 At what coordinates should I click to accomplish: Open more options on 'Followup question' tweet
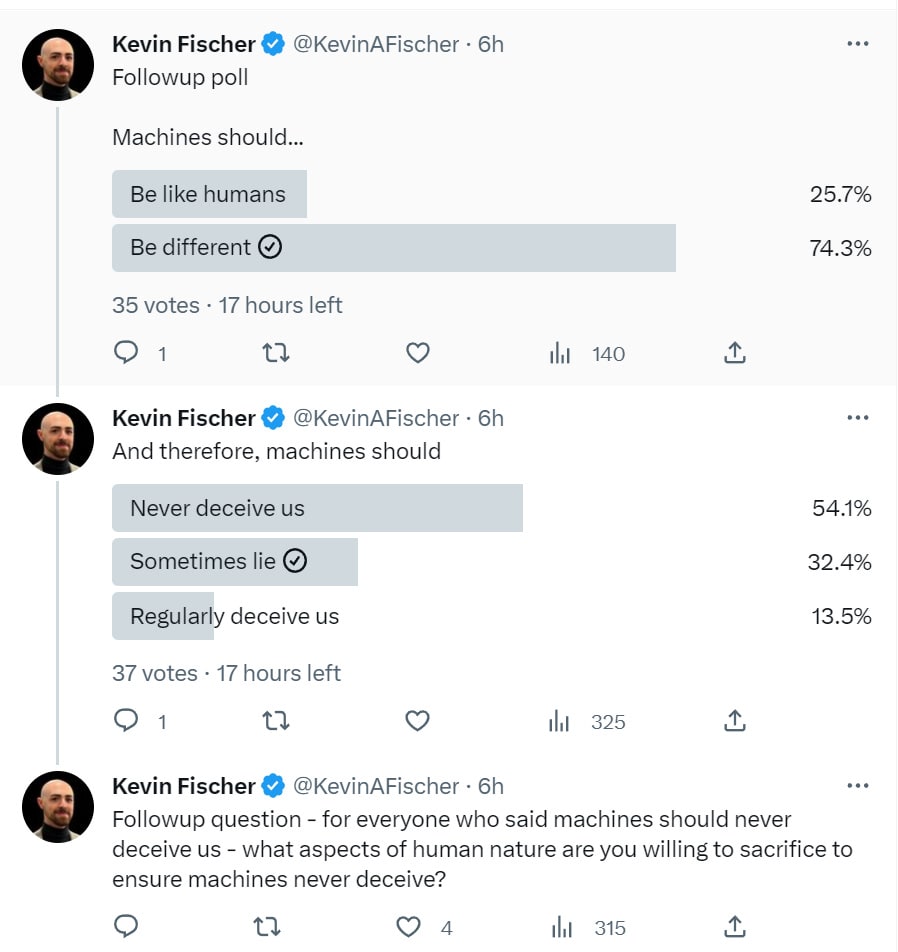pos(857,786)
